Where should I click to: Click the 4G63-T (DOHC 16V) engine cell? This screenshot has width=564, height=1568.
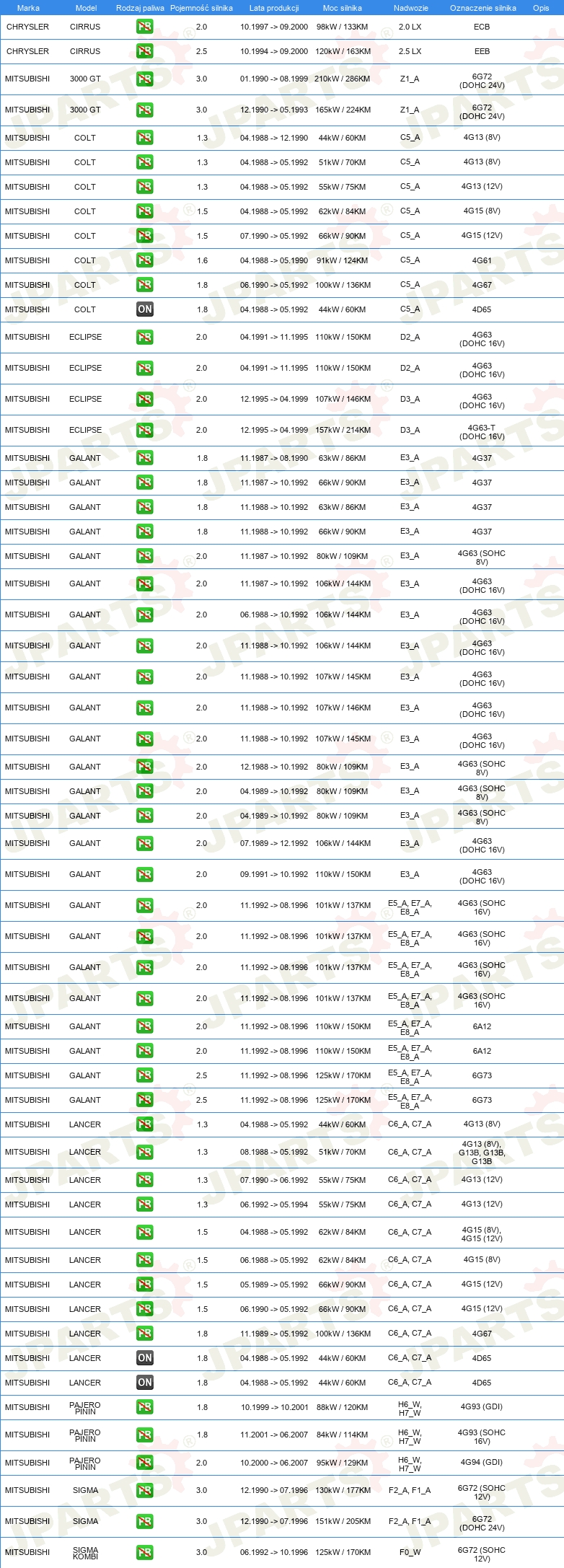[x=482, y=432]
